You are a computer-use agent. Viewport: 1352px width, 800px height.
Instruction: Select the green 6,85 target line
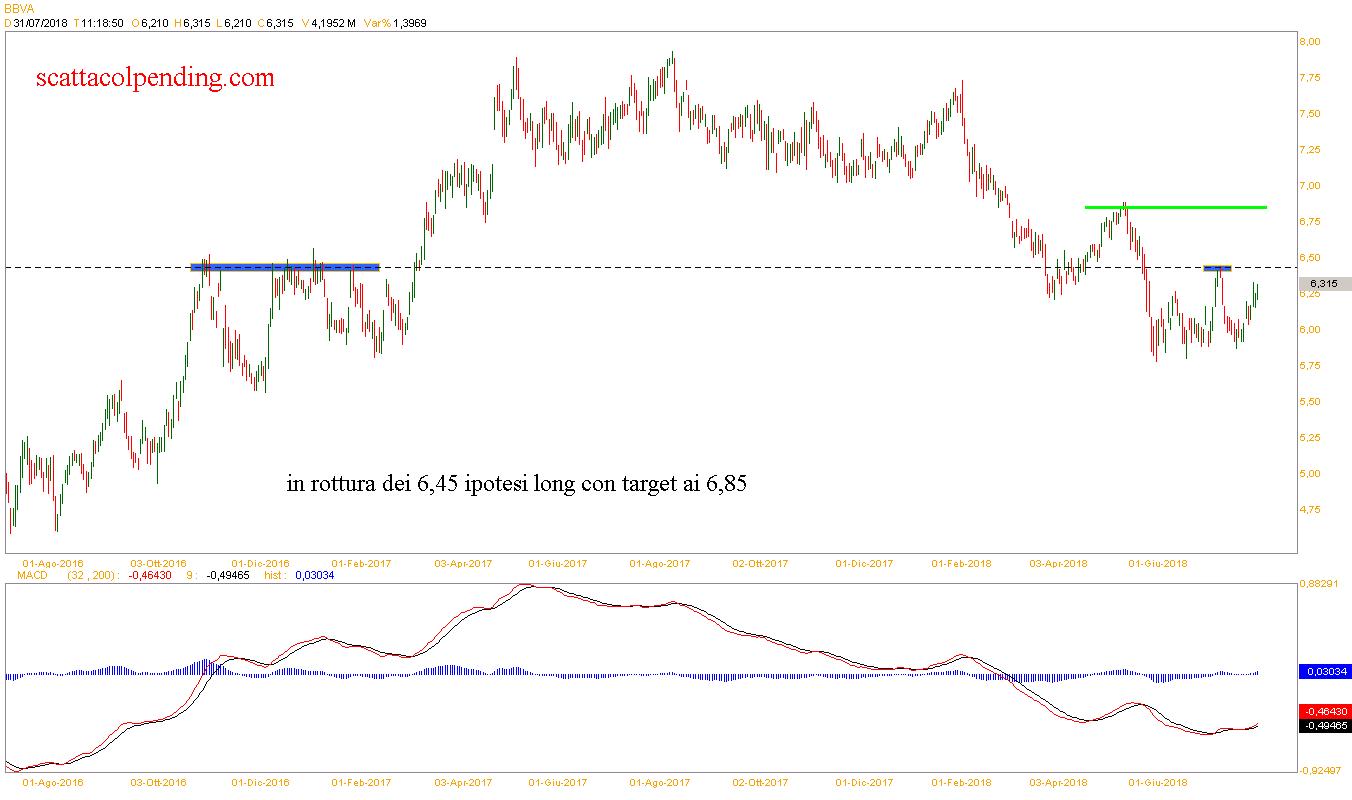click(x=1175, y=207)
